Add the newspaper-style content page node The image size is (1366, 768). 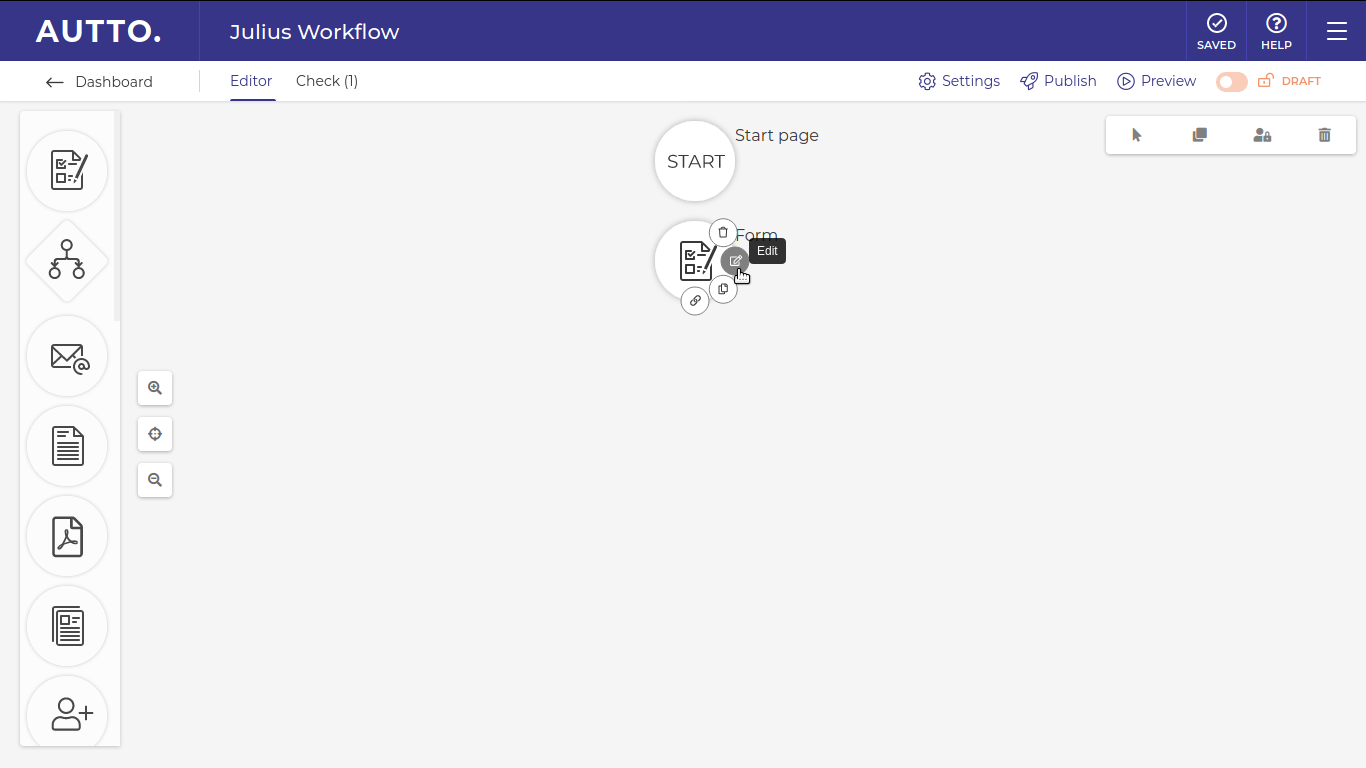coord(67,626)
